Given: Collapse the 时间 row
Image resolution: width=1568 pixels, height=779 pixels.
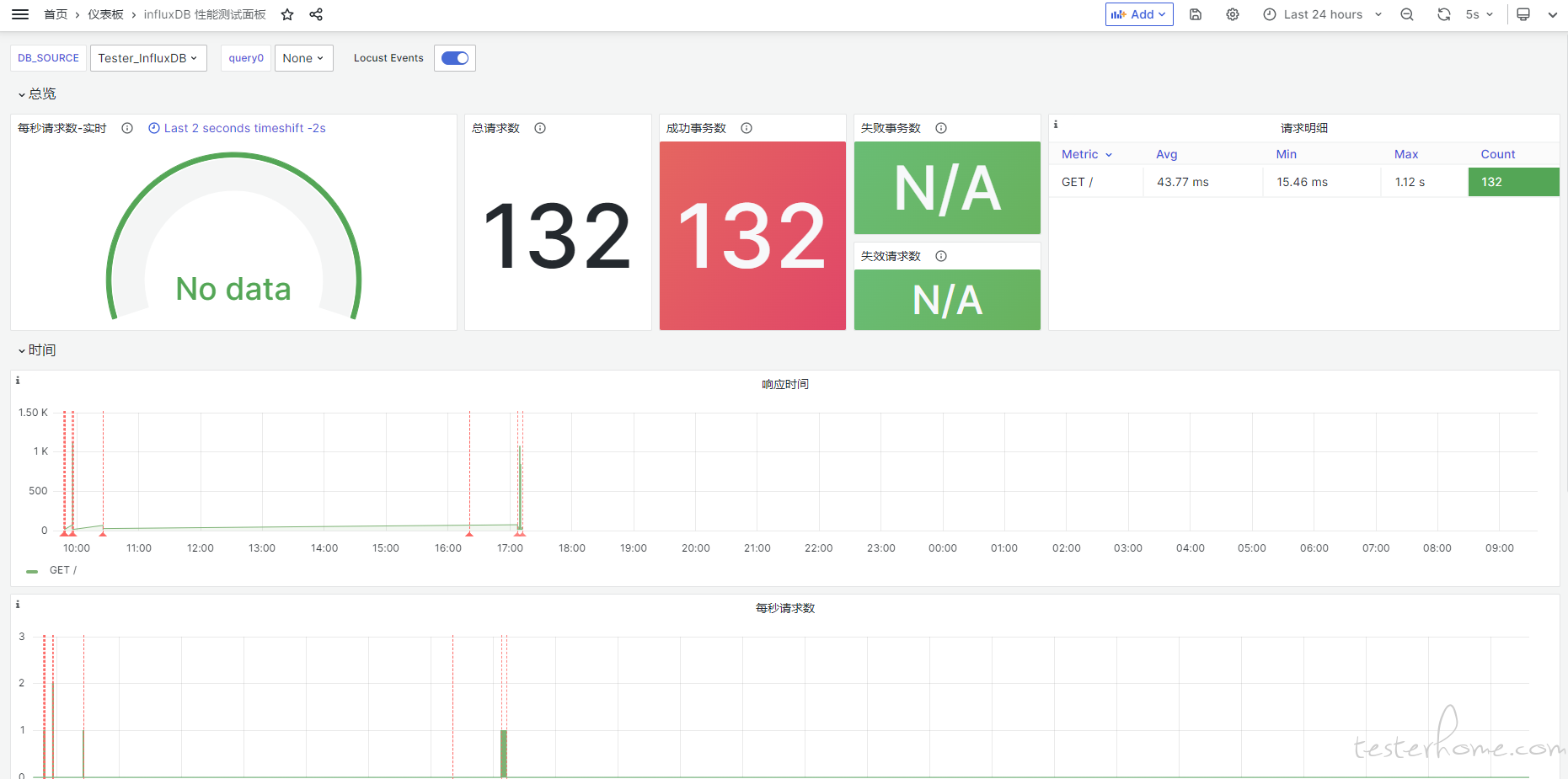Looking at the screenshot, I should (x=37, y=350).
